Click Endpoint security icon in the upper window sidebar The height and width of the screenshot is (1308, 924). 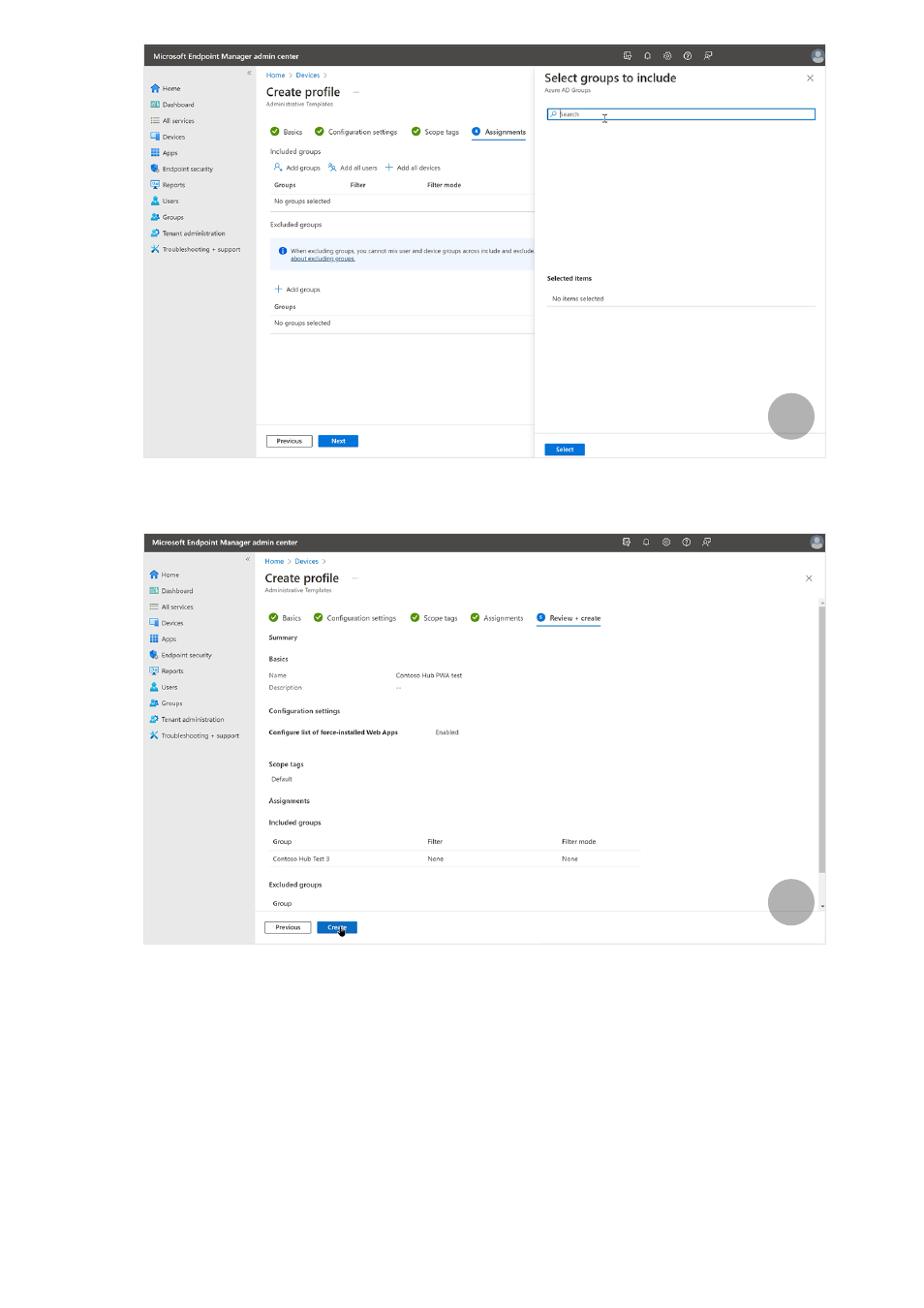[x=155, y=169]
